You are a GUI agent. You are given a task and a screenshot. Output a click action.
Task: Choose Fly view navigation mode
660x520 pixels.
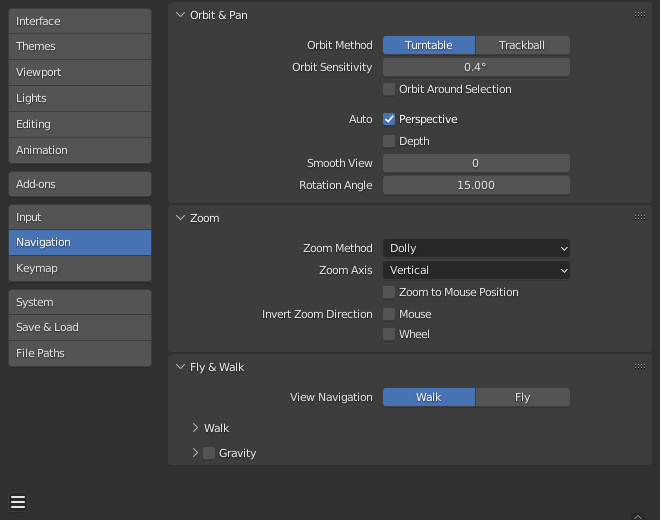point(522,397)
